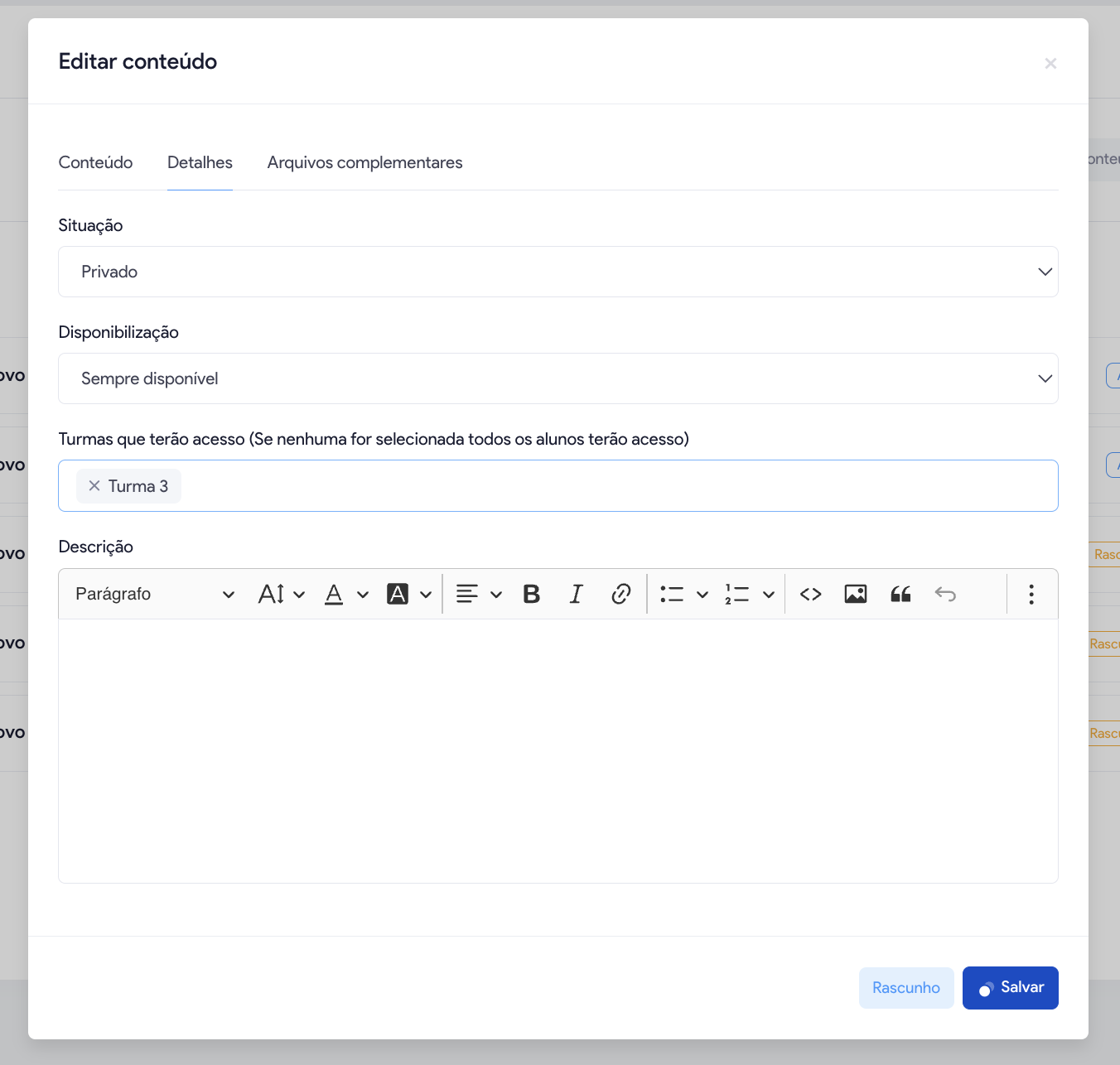Switch to the Conteúdo tab
This screenshot has width=1120, height=1065.
coord(95,162)
